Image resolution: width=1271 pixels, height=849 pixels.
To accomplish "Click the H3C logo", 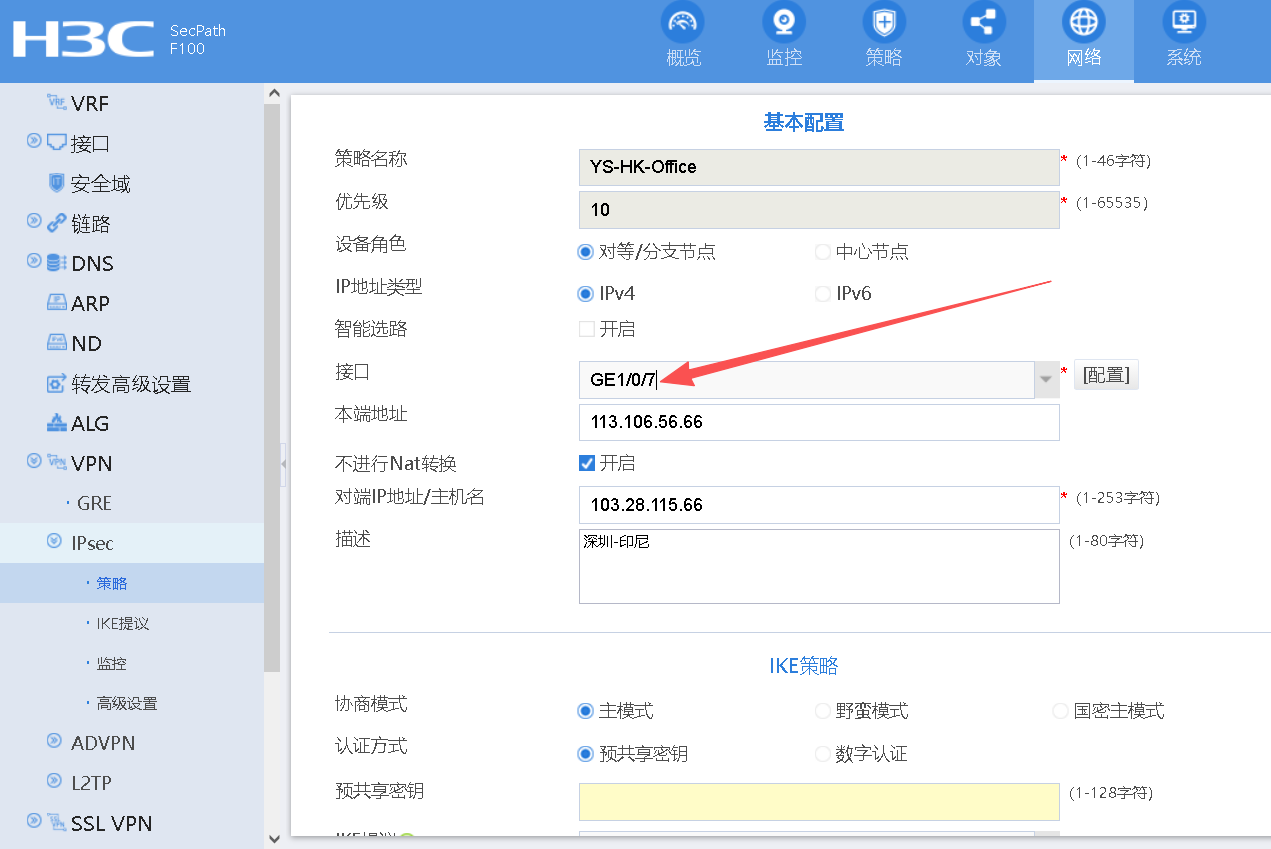I will (x=83, y=39).
